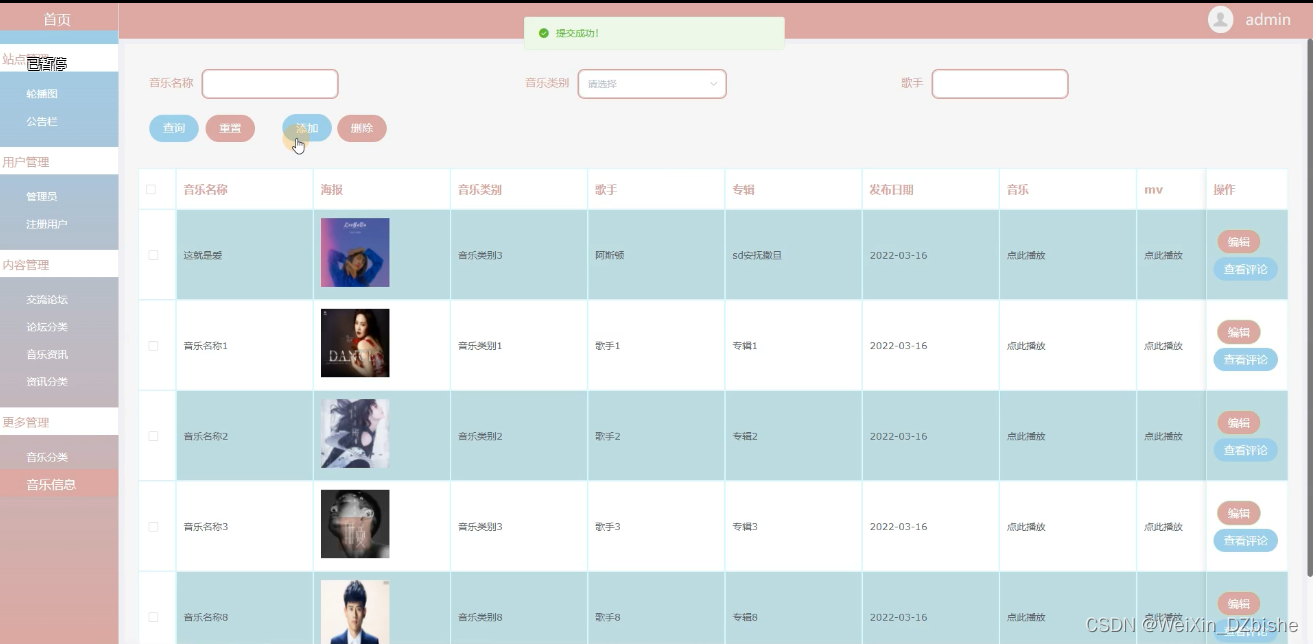Click the 重置 button
The image size is (1313, 644).
point(230,128)
